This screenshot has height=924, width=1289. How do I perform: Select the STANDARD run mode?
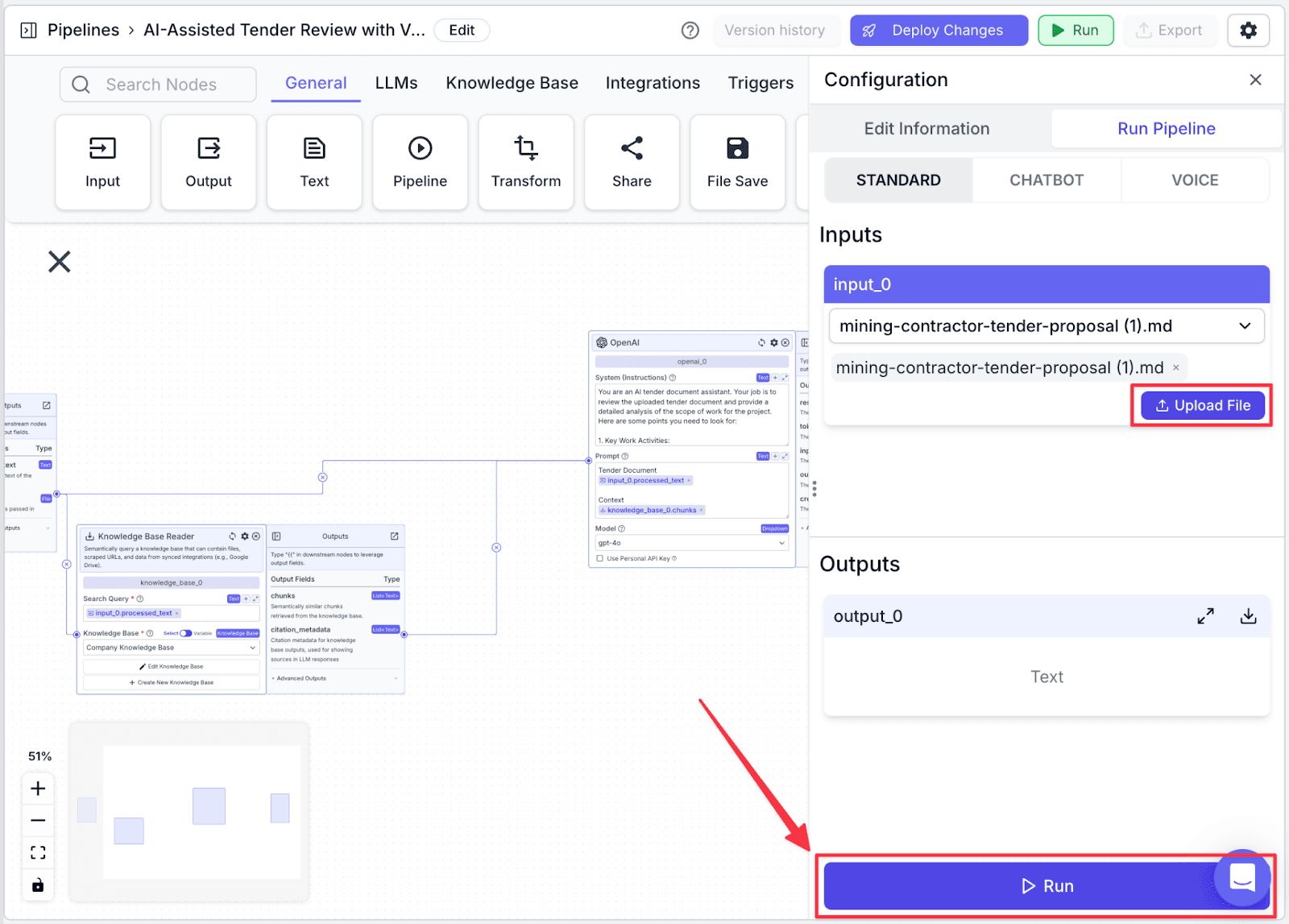tap(898, 180)
